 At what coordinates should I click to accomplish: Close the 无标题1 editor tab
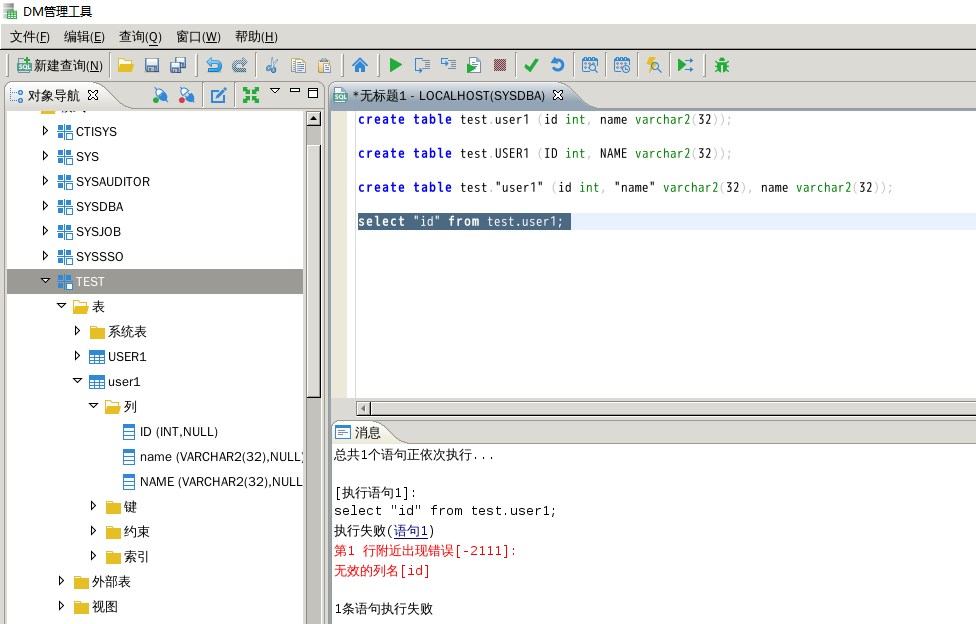coord(558,95)
